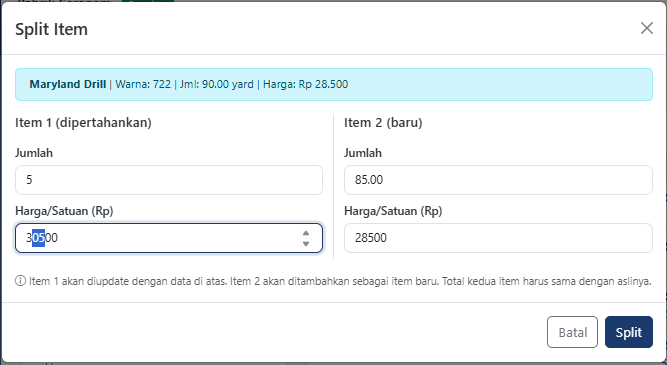This screenshot has height=365, width=667.
Task: Click the Warna: 722 text
Action: click(x=143, y=84)
